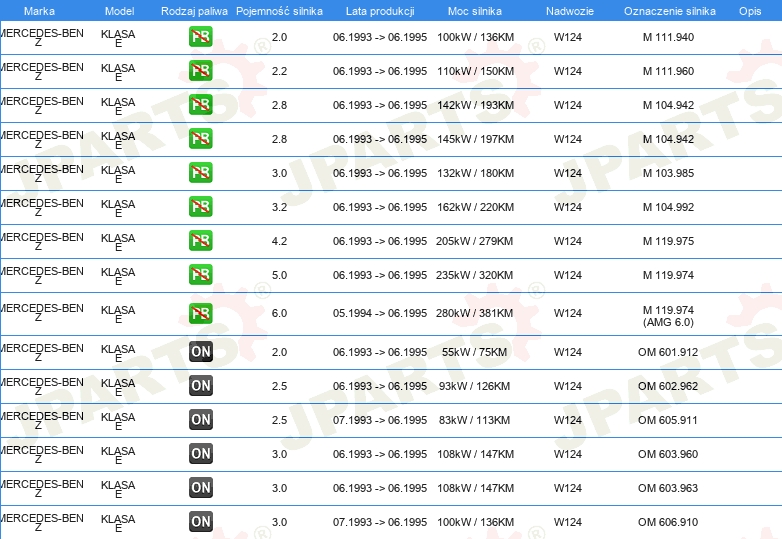The width and height of the screenshot is (782, 539).
Task: Click power value 83kW / 113KM
Action: tap(474, 420)
